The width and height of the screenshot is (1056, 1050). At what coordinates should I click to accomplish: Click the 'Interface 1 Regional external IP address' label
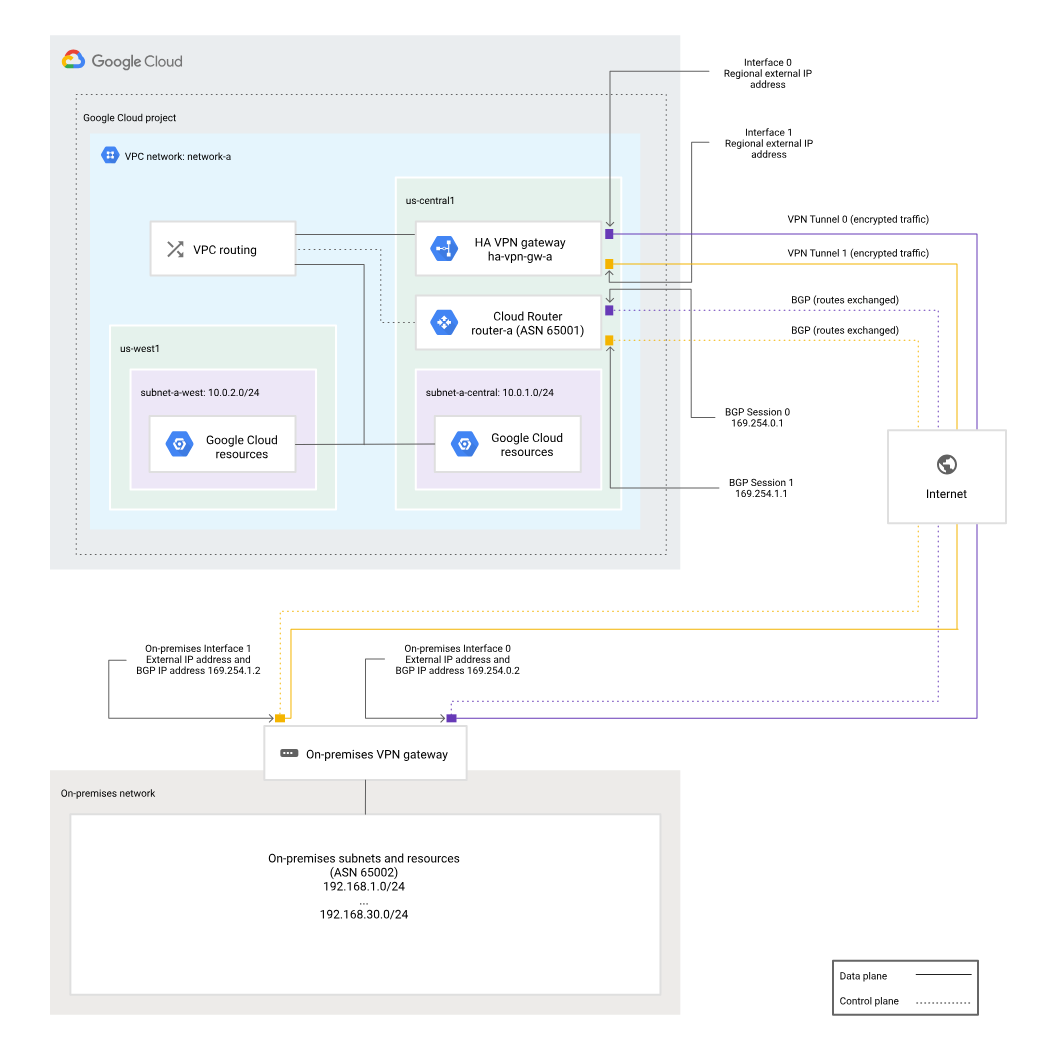coord(768,143)
